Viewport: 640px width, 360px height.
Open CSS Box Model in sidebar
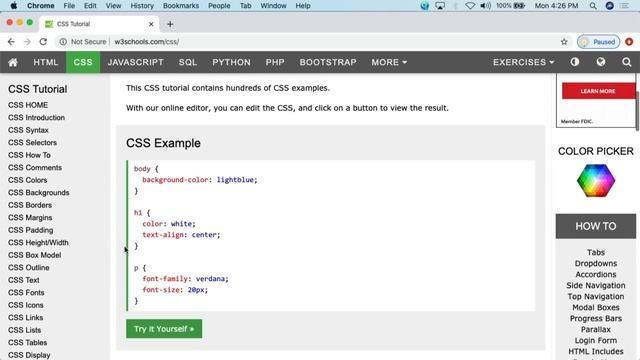click(x=34, y=255)
